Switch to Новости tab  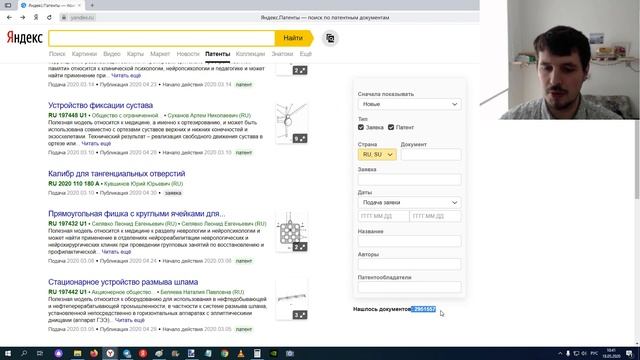tap(188, 54)
